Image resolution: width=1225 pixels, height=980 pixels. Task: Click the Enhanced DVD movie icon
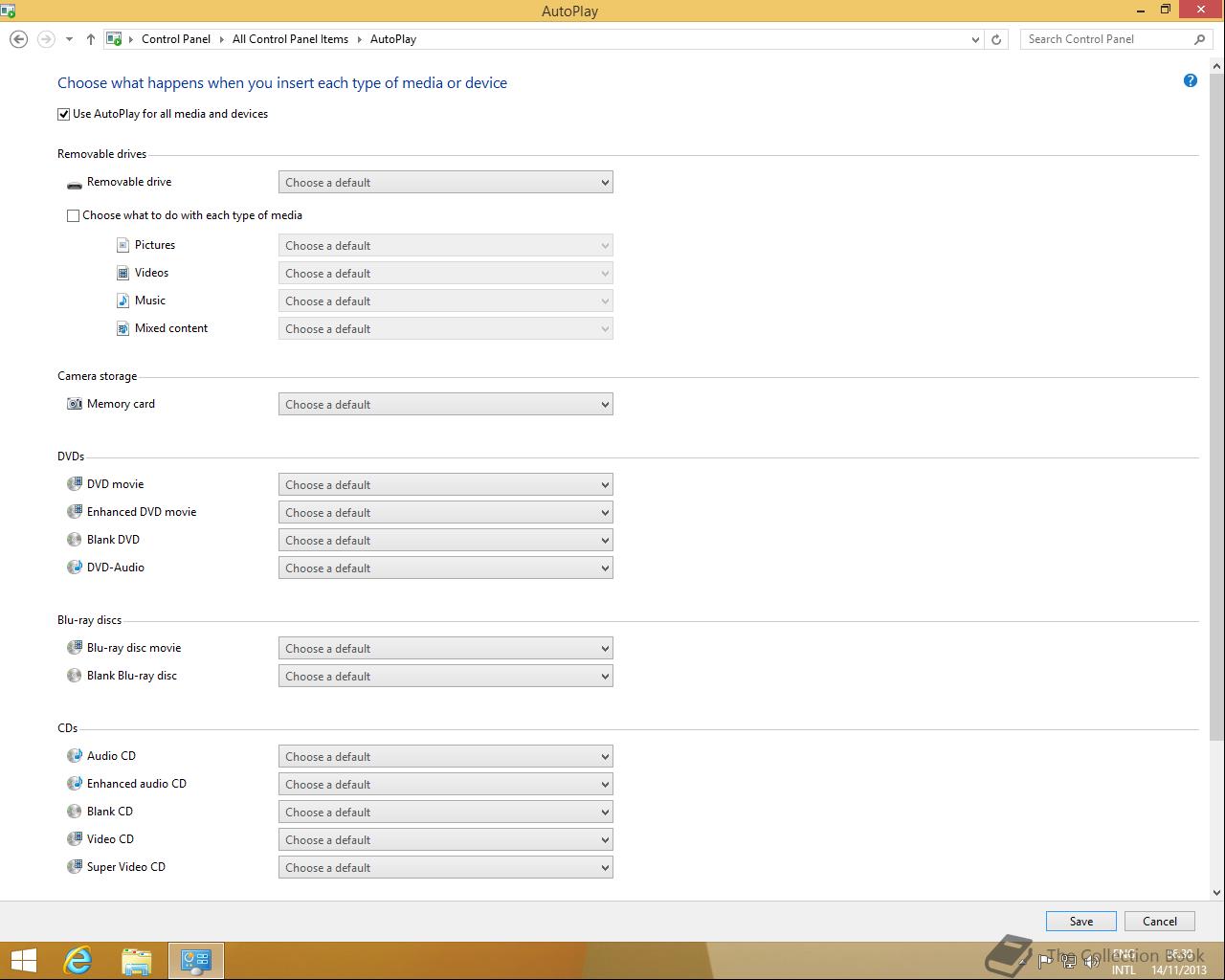(x=75, y=512)
